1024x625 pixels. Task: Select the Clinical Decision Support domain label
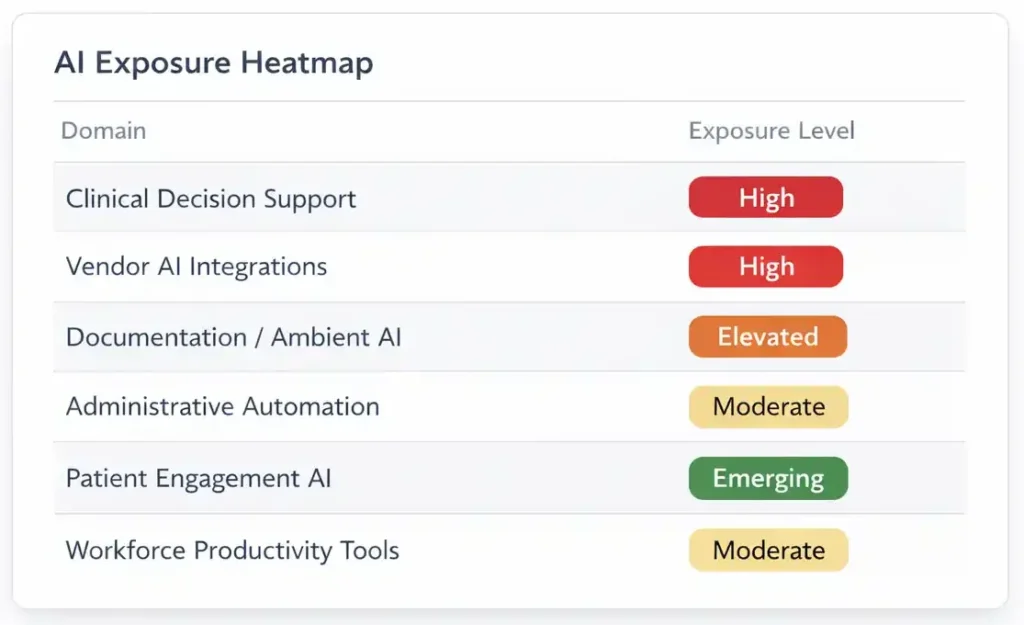[x=211, y=198]
